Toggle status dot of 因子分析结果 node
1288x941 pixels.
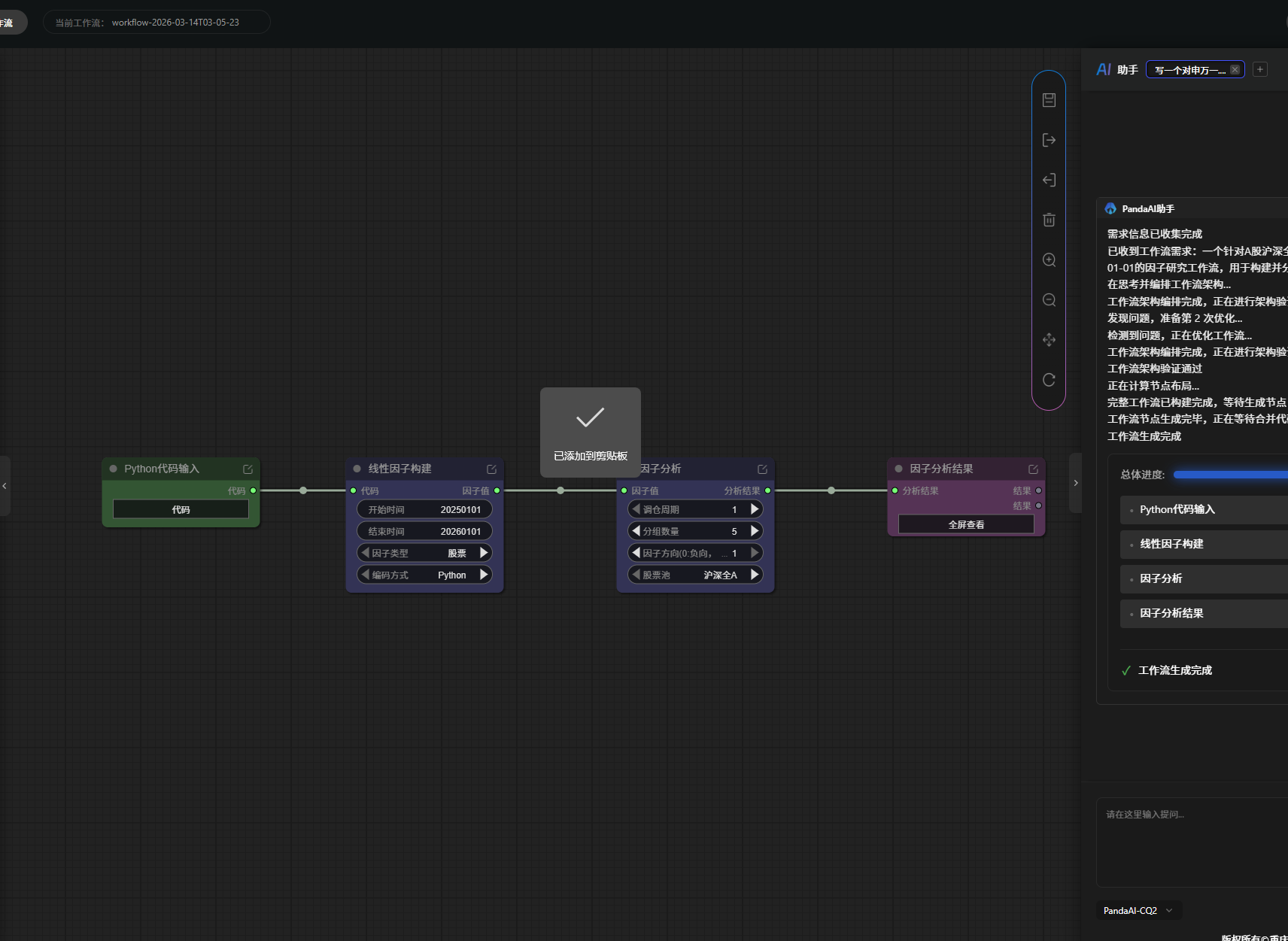click(x=899, y=469)
